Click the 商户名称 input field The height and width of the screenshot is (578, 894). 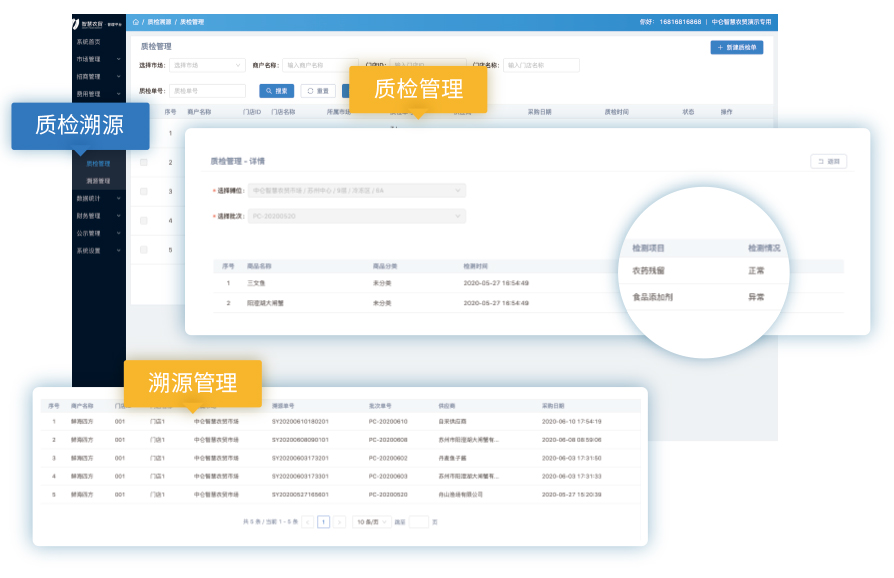(x=319, y=65)
